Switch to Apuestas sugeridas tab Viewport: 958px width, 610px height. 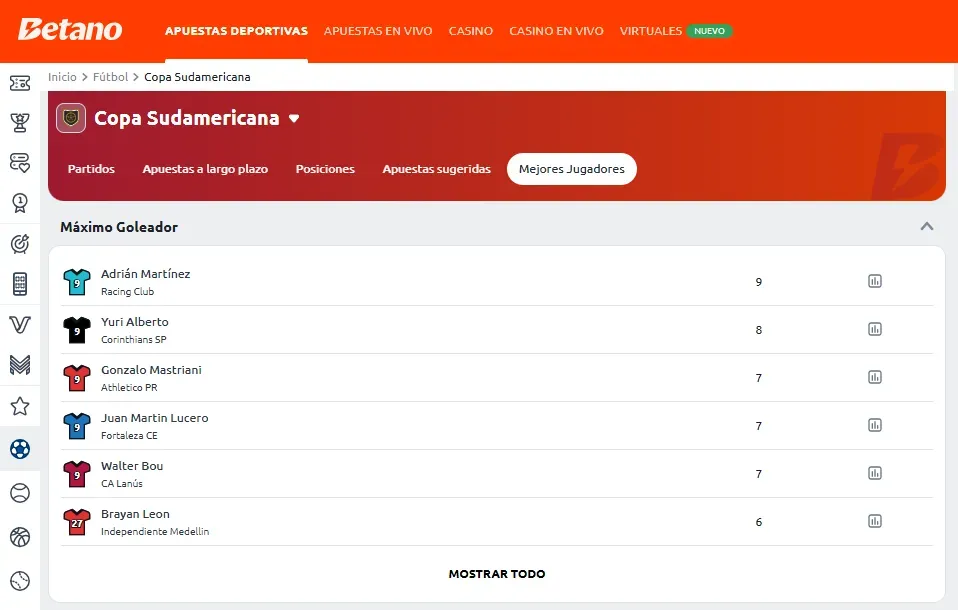tap(436, 169)
